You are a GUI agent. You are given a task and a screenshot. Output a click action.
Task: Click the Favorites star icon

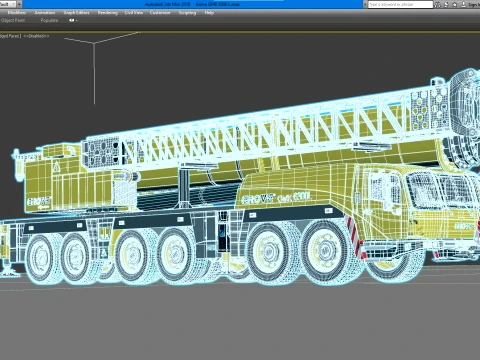pos(455,5)
